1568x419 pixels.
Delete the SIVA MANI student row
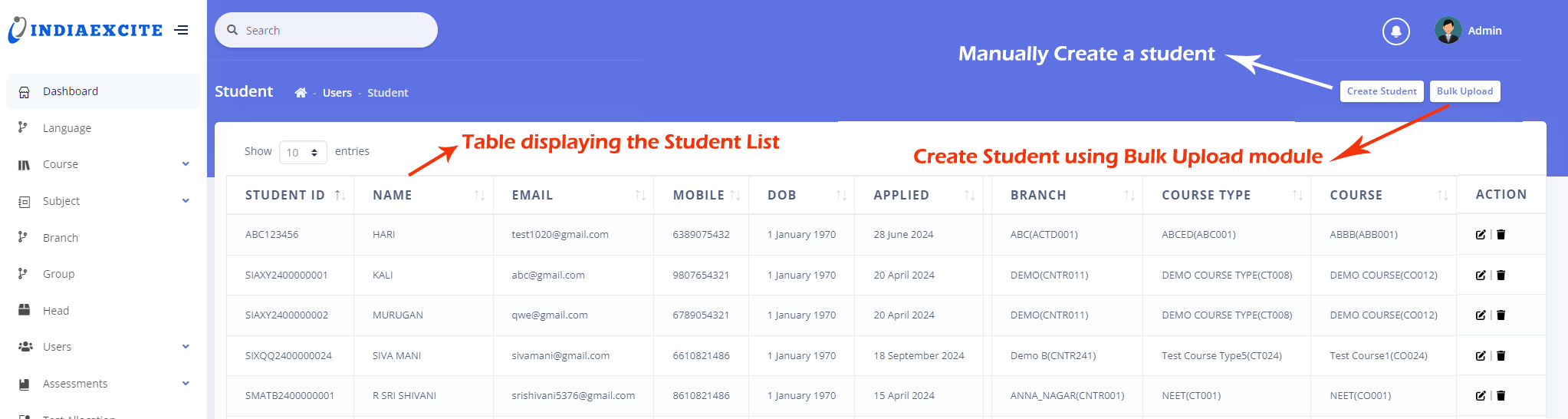coord(1501,355)
